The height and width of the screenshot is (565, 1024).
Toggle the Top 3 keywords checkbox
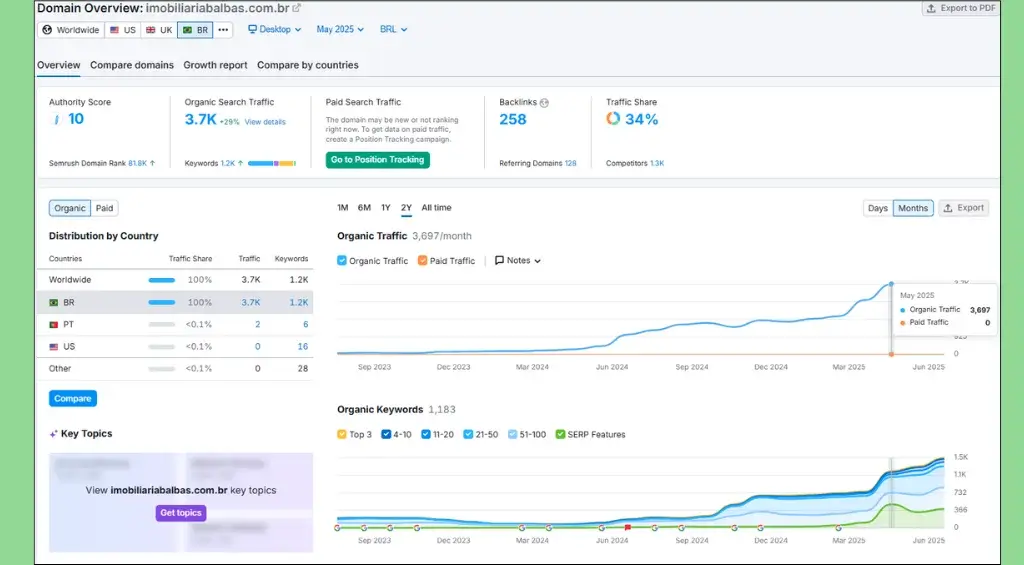(342, 434)
